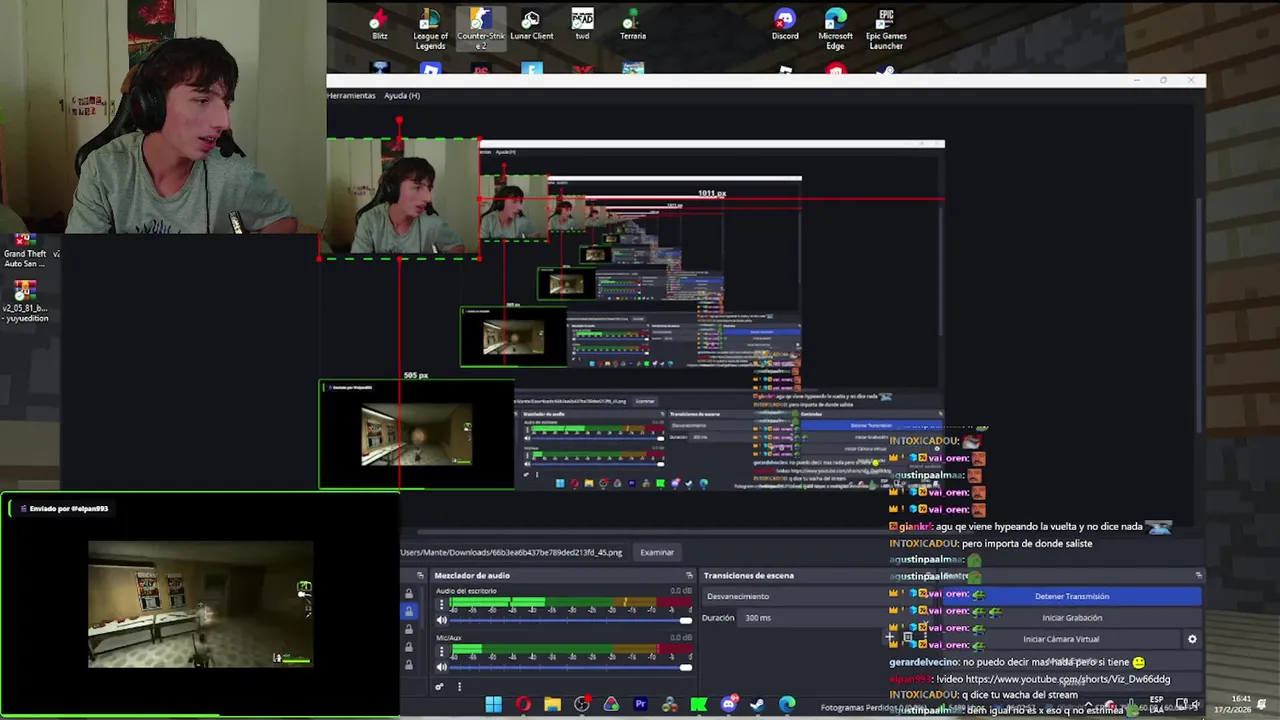Open mixer options menu beside the gear

[459, 686]
